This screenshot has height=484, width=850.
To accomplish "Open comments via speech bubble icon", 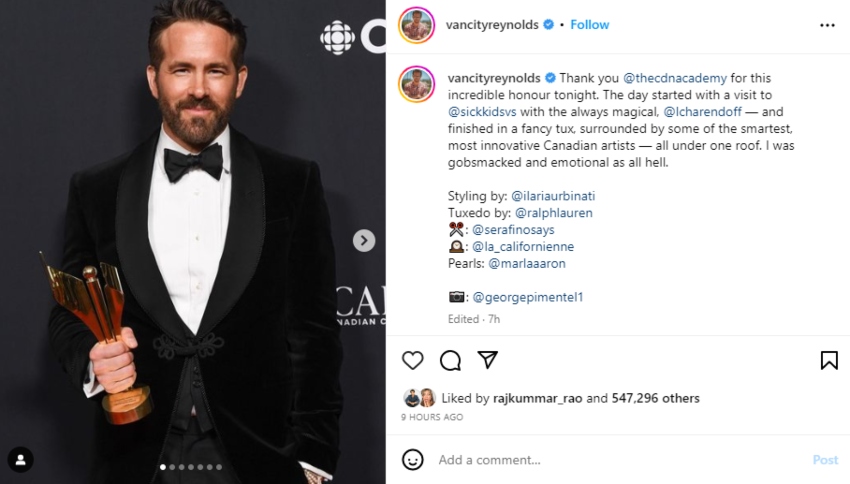I will [450, 360].
